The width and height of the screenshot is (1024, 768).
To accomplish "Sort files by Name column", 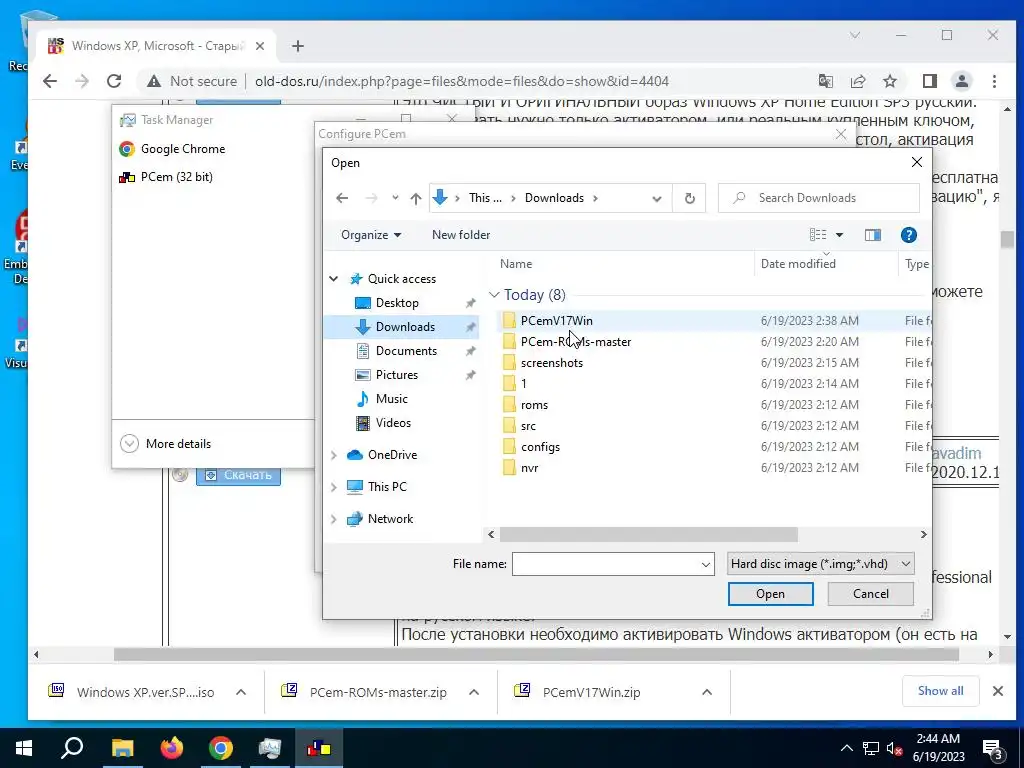I will click(x=516, y=264).
